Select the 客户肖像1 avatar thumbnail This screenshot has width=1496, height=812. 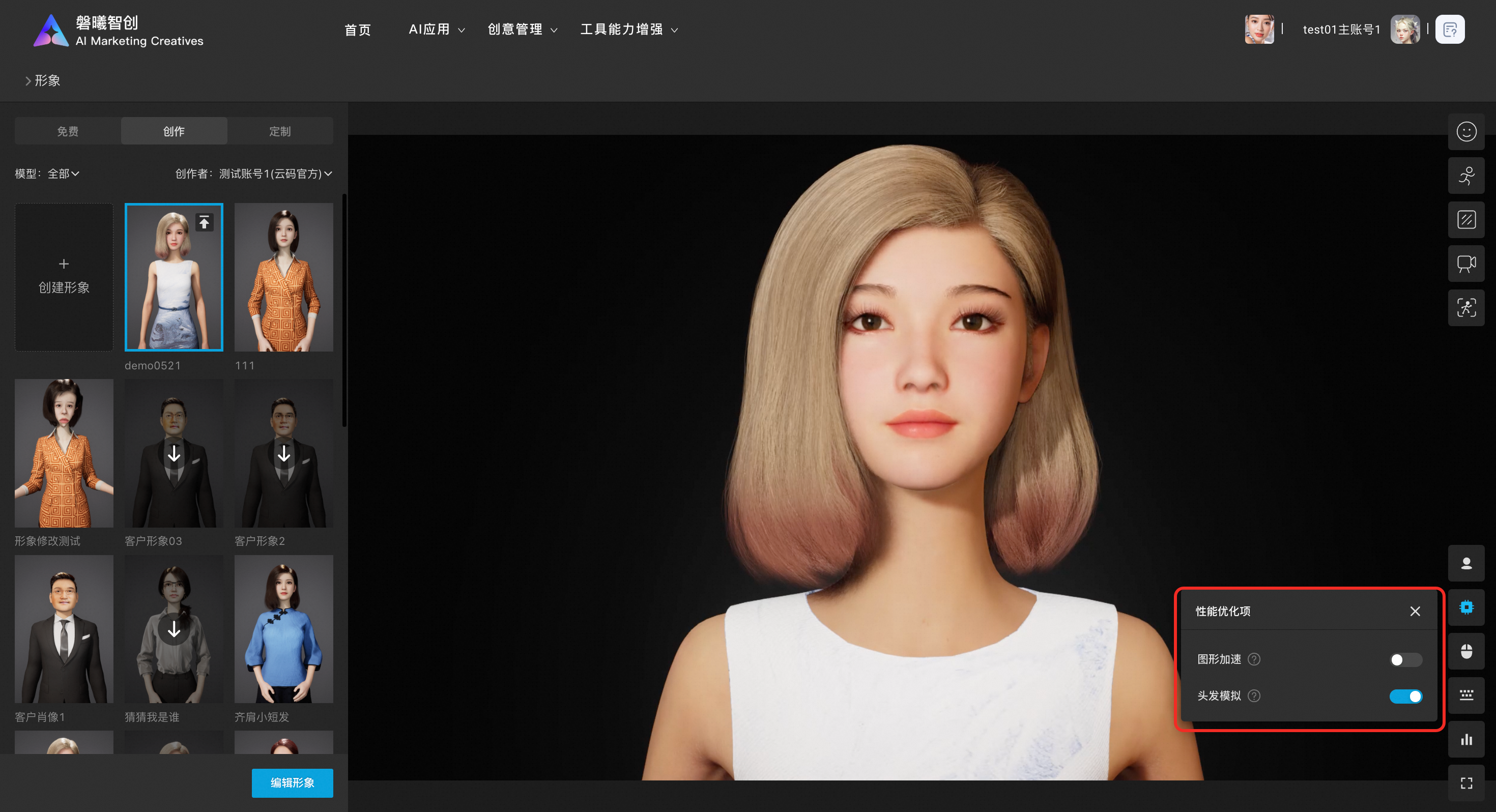click(64, 629)
